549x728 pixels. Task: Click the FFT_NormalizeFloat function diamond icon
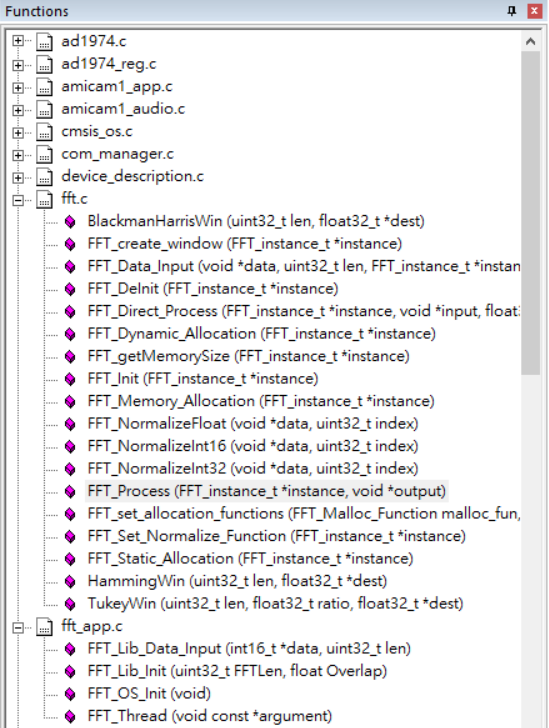(x=70, y=424)
